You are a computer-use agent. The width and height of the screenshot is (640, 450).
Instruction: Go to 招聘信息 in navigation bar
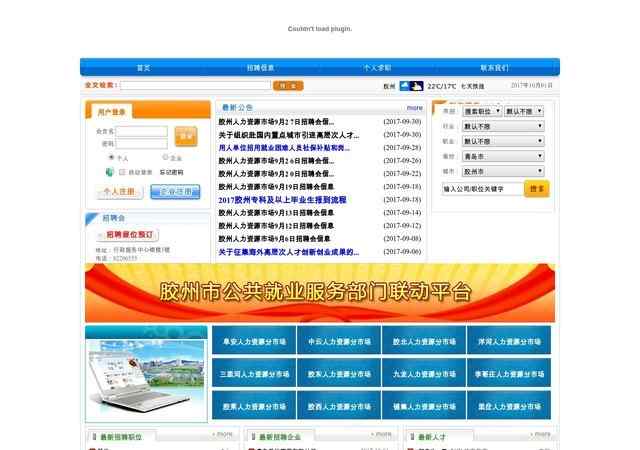260,68
